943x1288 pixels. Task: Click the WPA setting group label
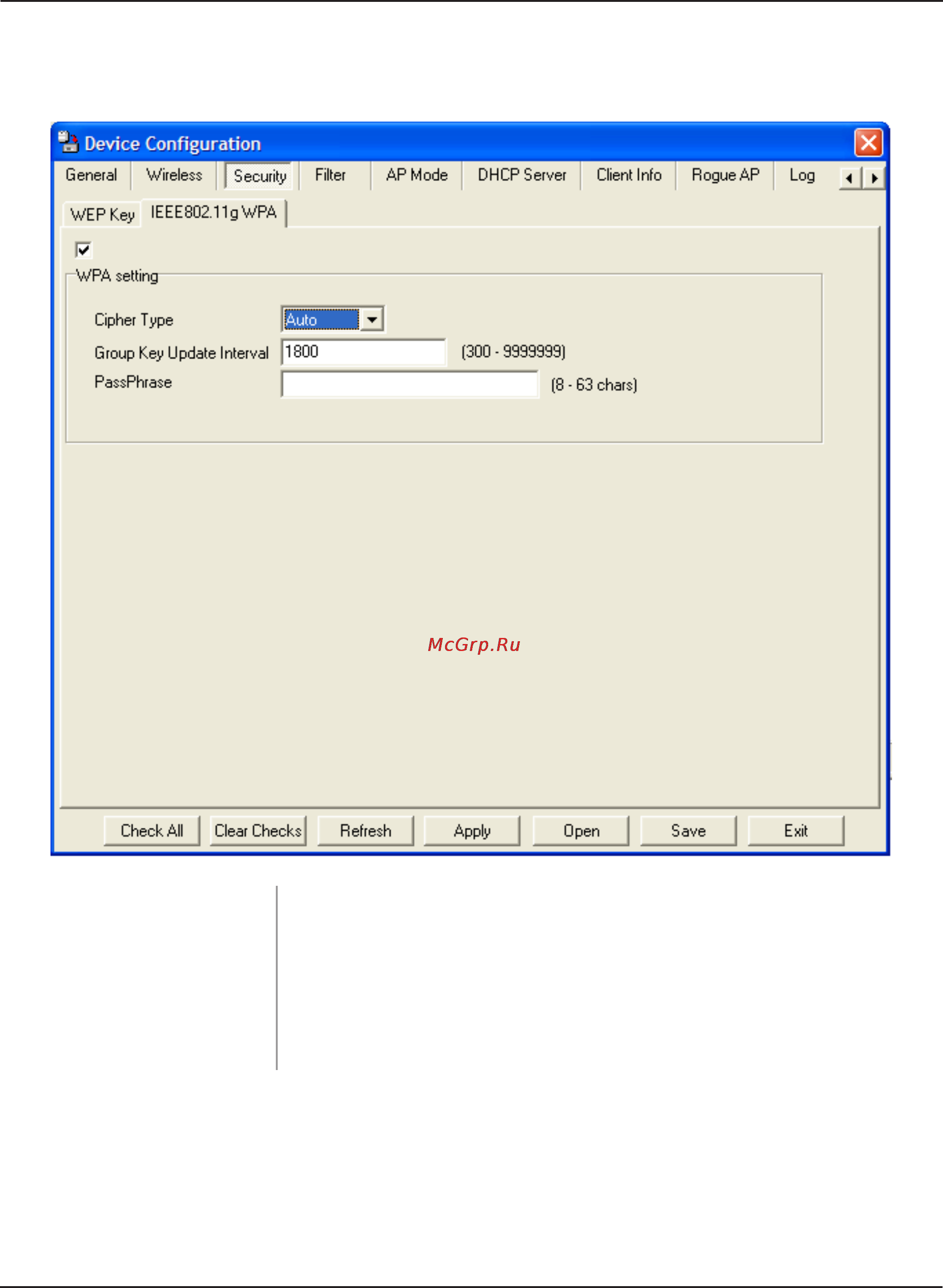pos(117,276)
